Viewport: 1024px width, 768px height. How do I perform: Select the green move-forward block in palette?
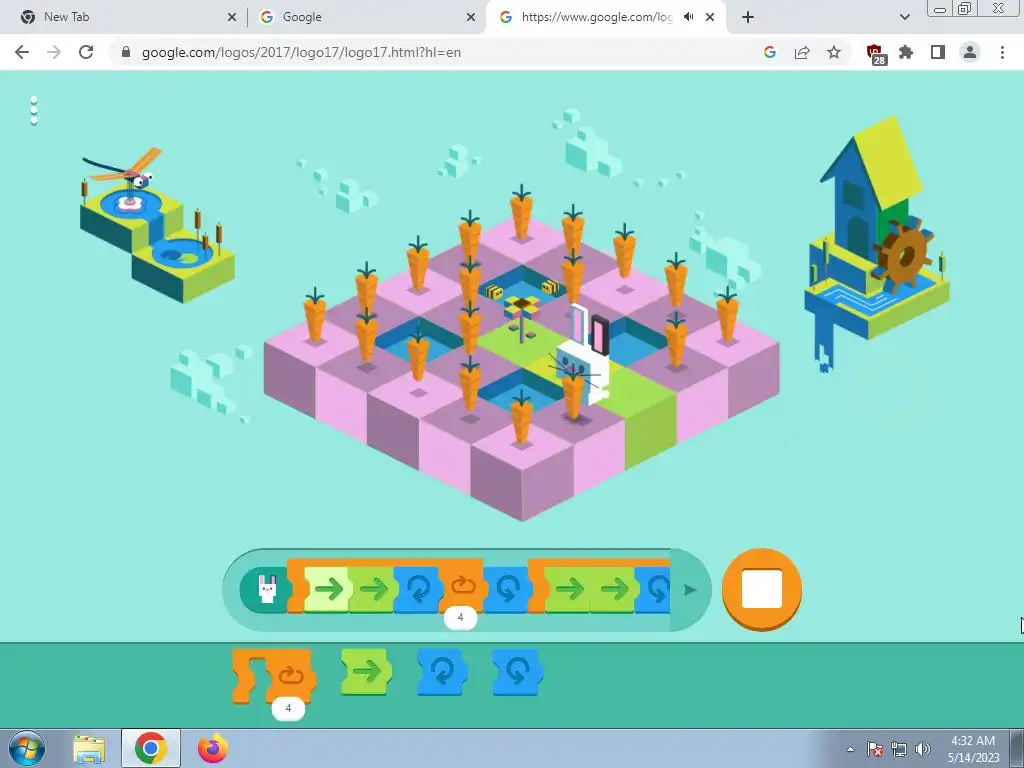(366, 671)
